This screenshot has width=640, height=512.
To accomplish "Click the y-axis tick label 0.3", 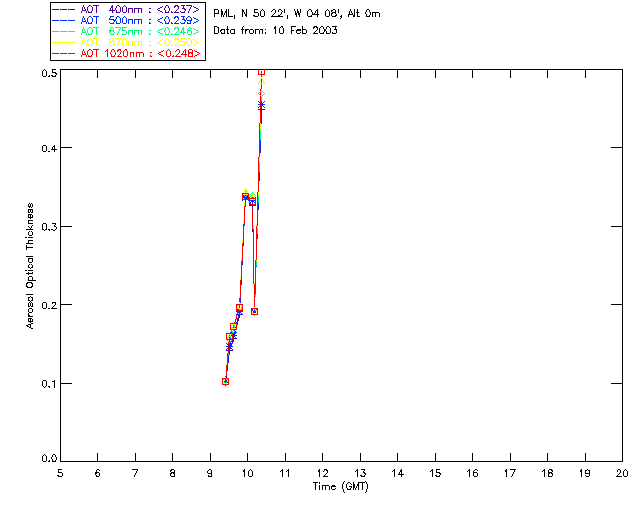I will 49,227.
